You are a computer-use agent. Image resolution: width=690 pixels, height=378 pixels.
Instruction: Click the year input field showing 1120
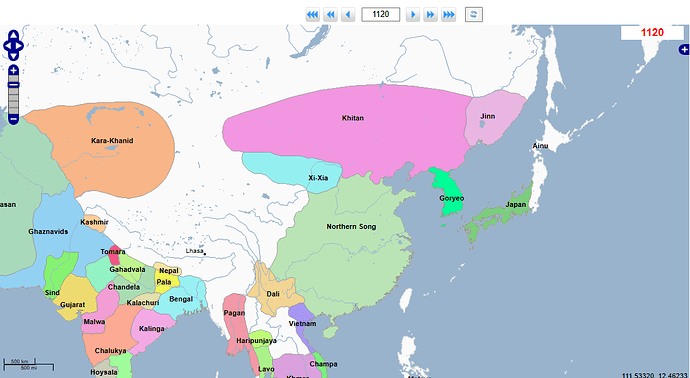(381, 15)
